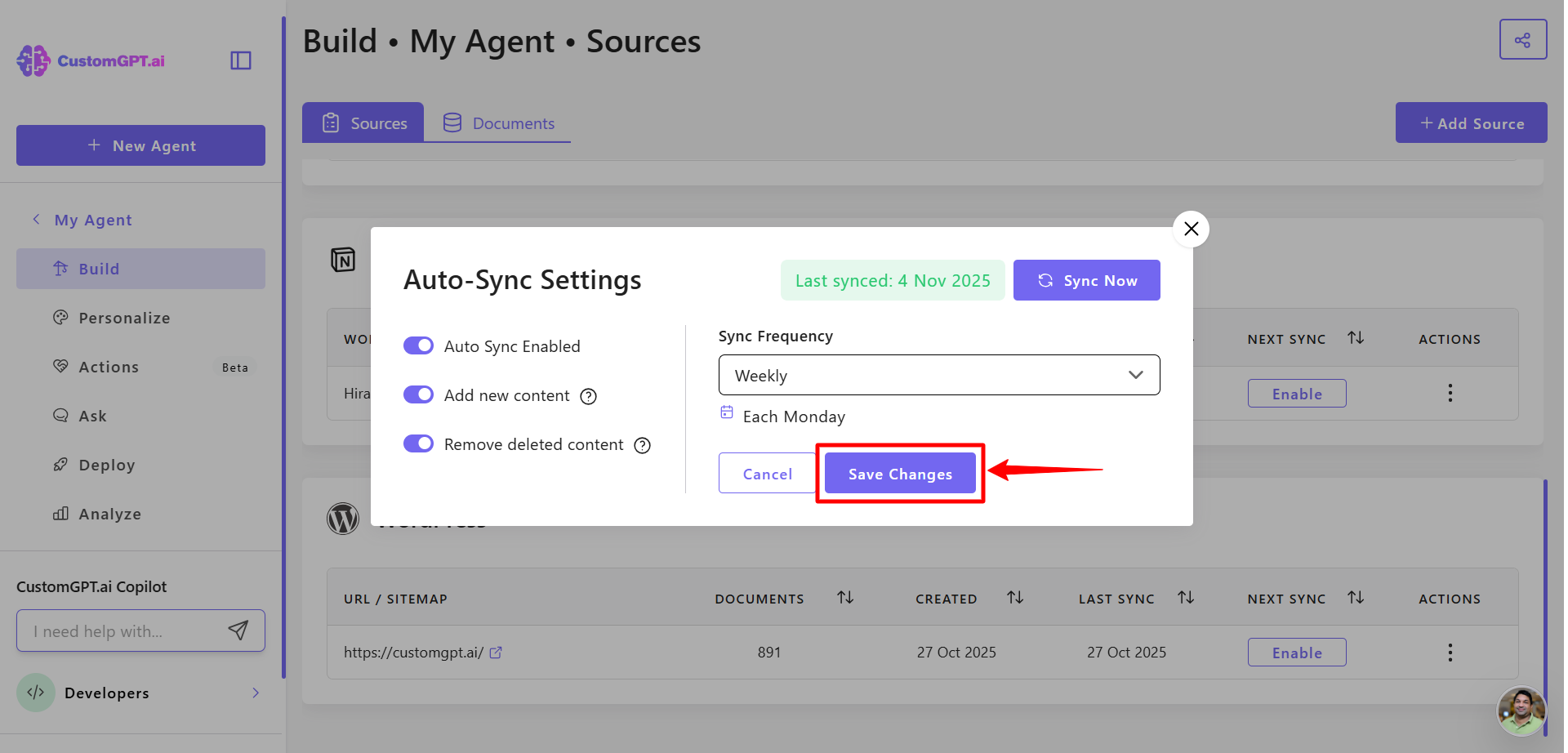The image size is (1568, 753).
Task: Create a New Agent
Action: click(x=140, y=145)
